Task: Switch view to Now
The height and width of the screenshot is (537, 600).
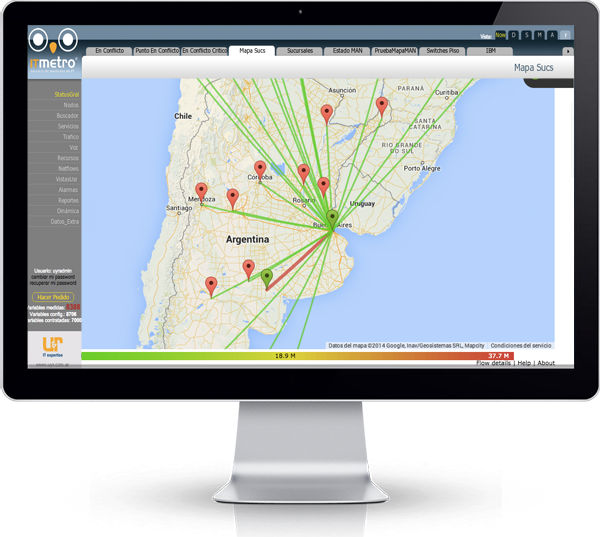Action: tap(500, 35)
